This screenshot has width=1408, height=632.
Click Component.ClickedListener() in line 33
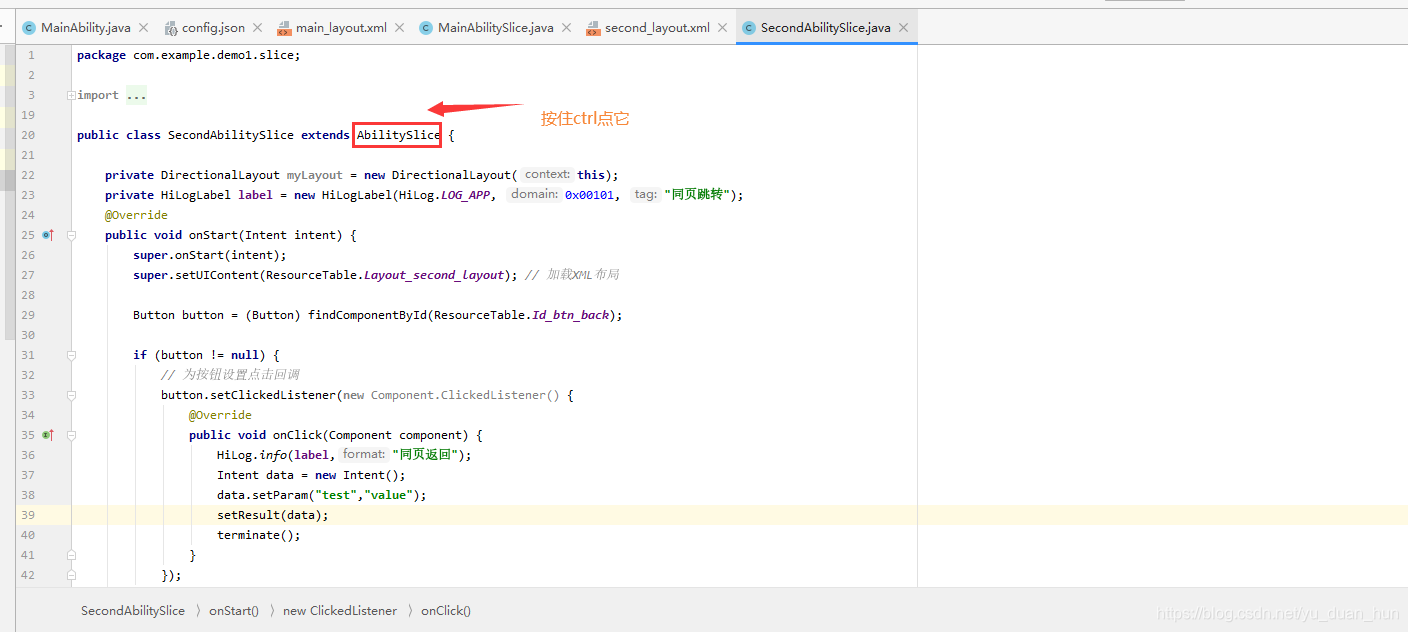465,395
